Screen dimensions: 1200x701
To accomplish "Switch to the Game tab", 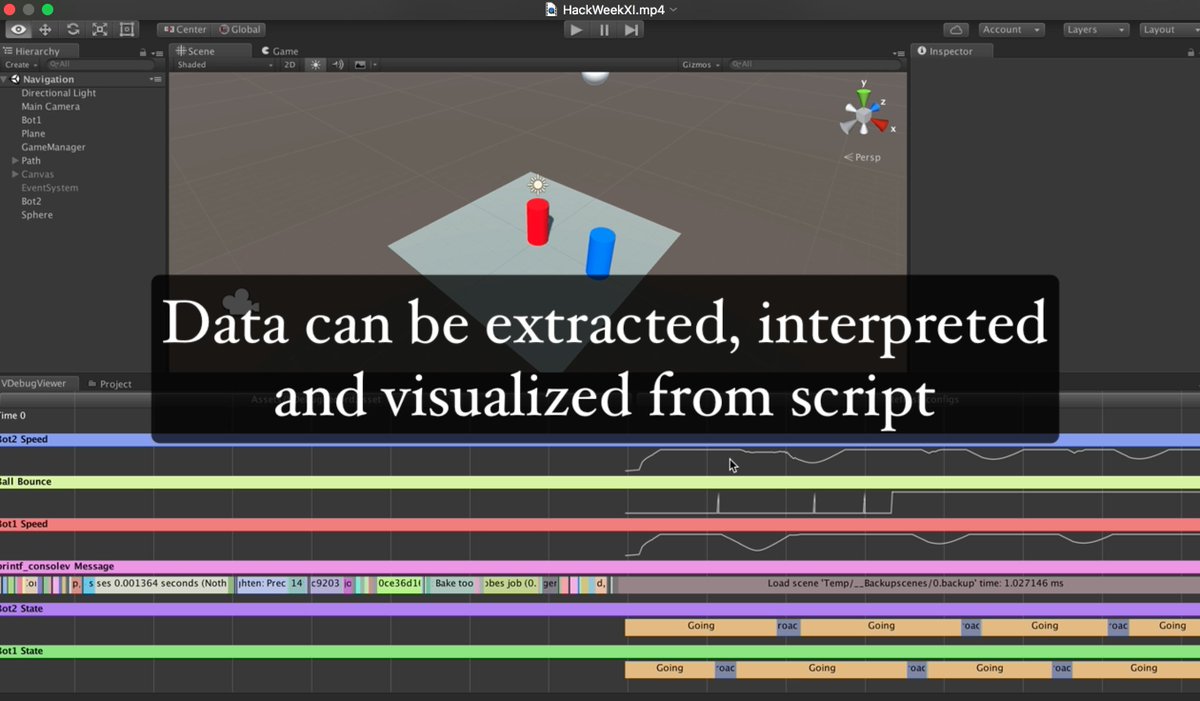I will (281, 51).
